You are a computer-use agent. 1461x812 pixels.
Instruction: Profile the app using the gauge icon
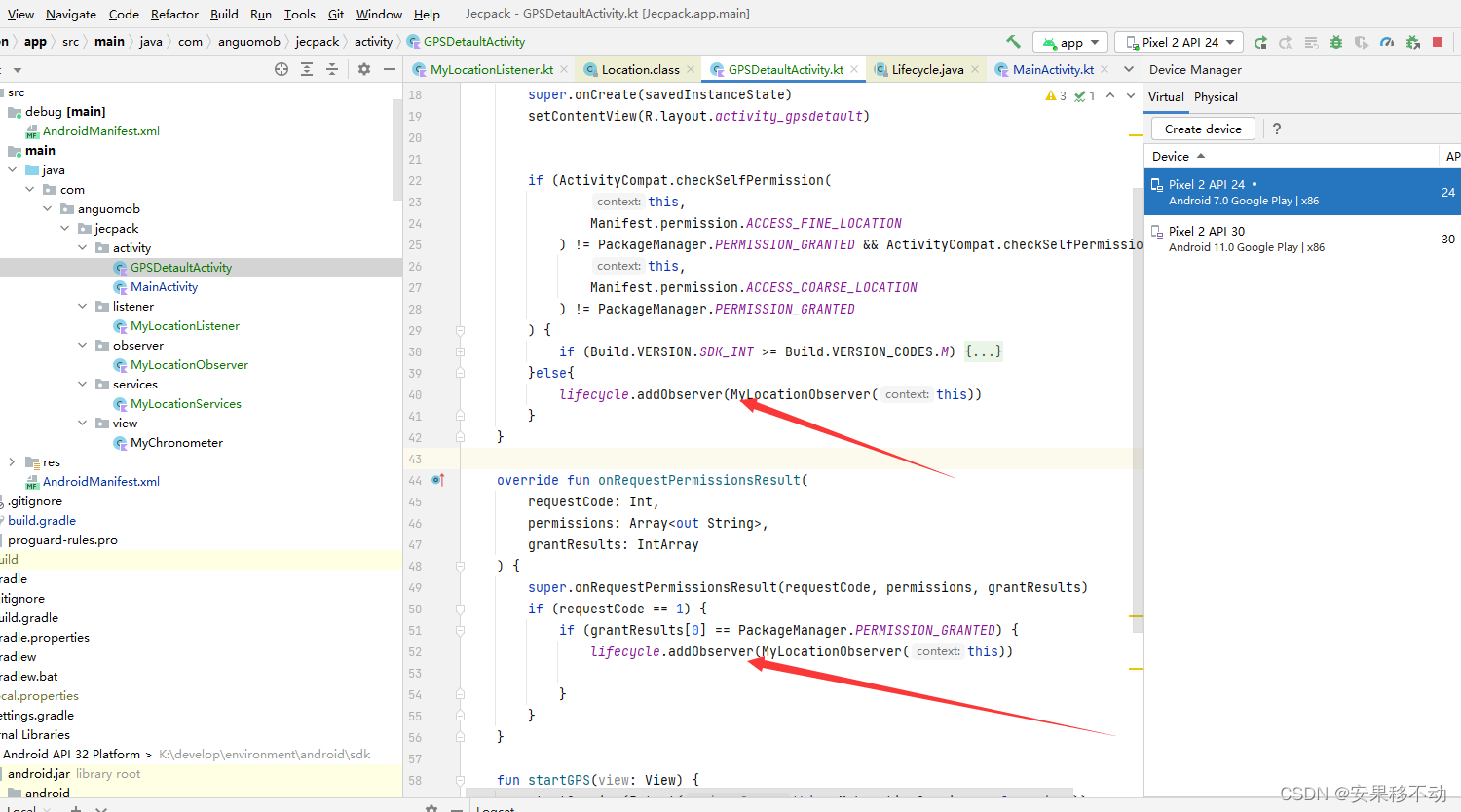1387,42
